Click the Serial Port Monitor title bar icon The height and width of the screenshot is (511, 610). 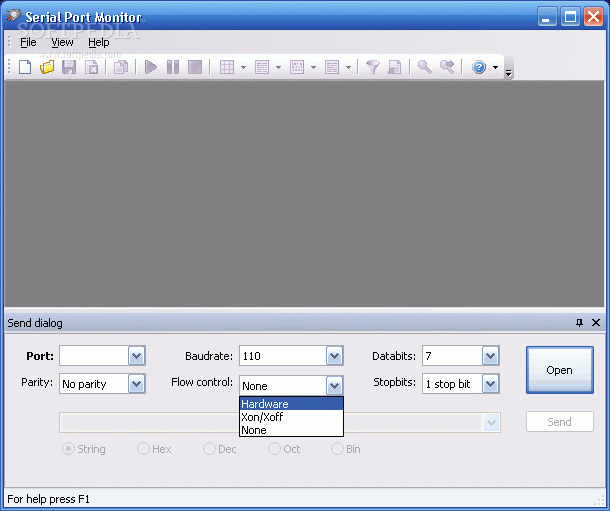13,16
